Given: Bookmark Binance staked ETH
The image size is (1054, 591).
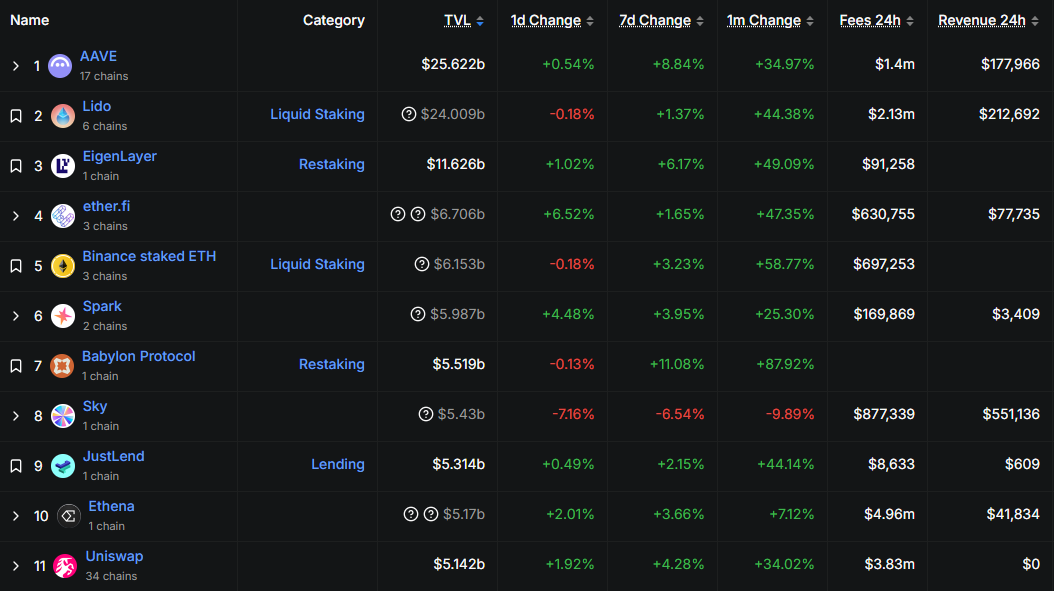Looking at the screenshot, I should tap(15, 266).
